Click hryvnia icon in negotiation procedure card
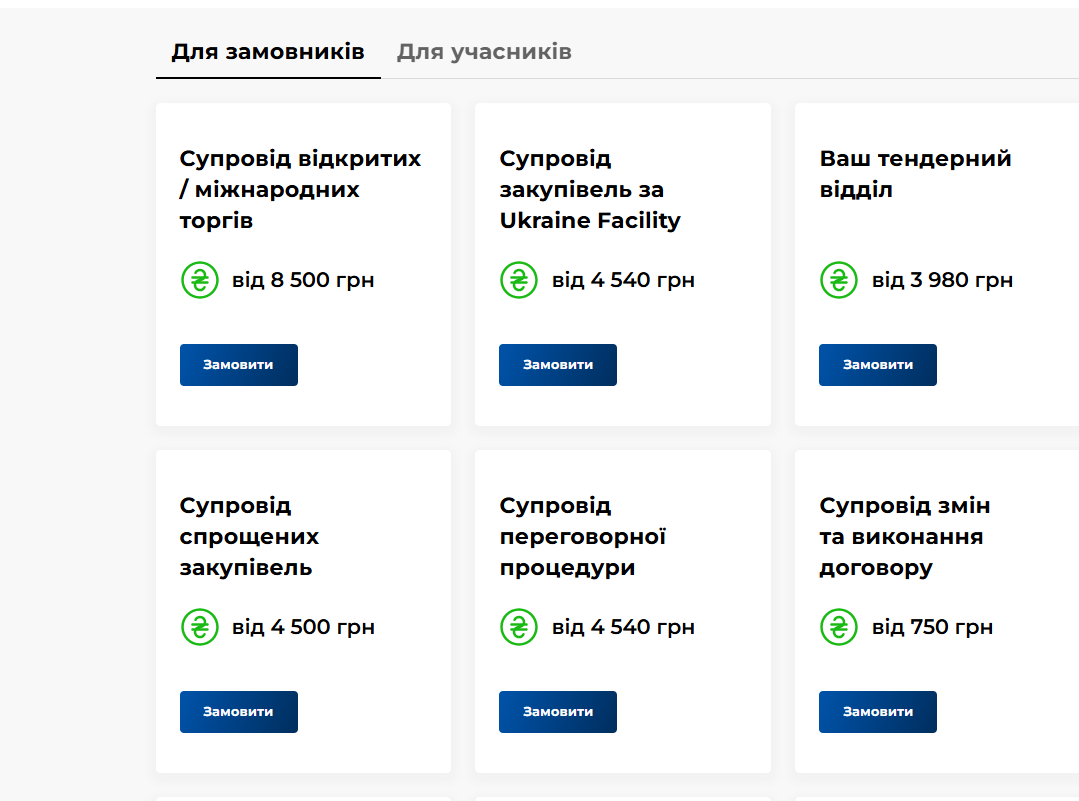Viewport: 1079px width, 801px height. tap(519, 627)
